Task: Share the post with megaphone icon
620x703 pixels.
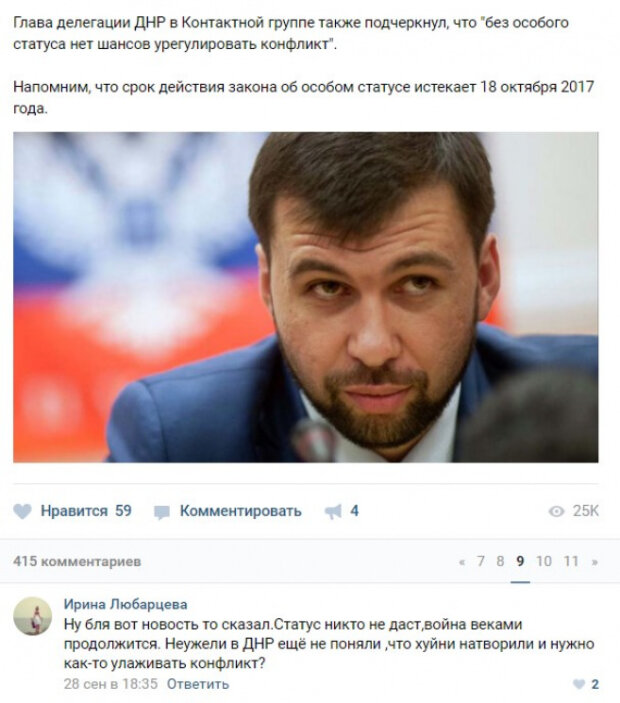Action: click(x=333, y=512)
